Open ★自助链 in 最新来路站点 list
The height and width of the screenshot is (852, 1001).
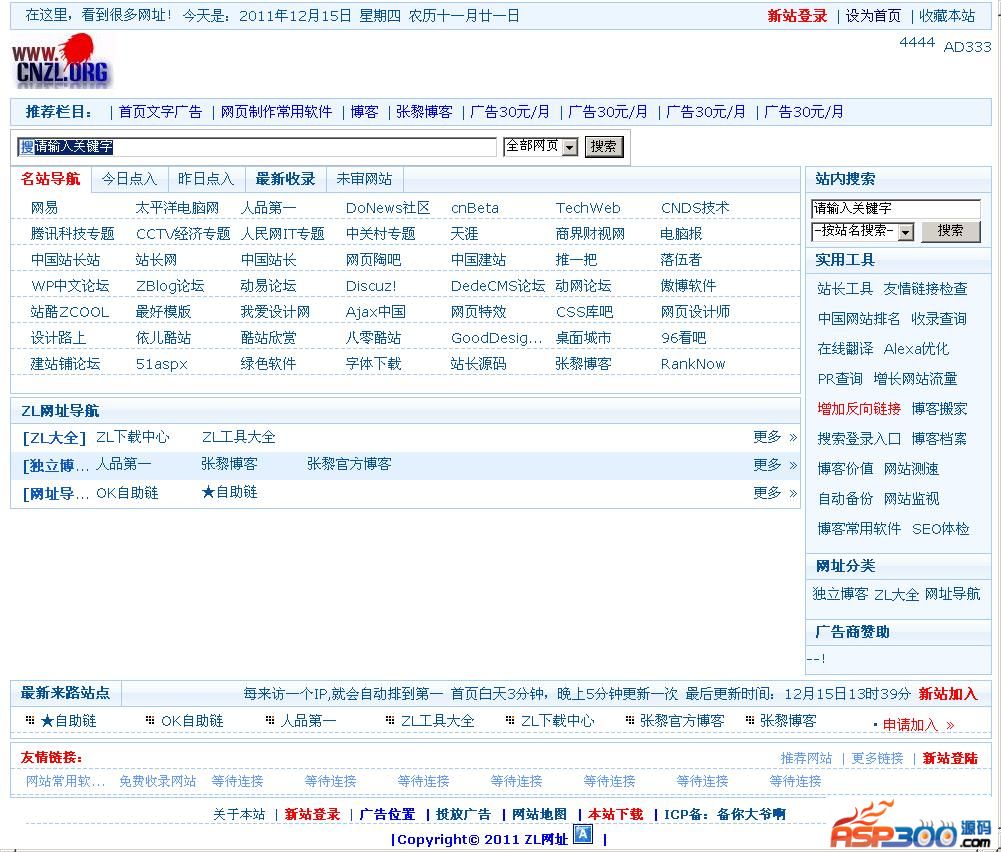pos(68,721)
